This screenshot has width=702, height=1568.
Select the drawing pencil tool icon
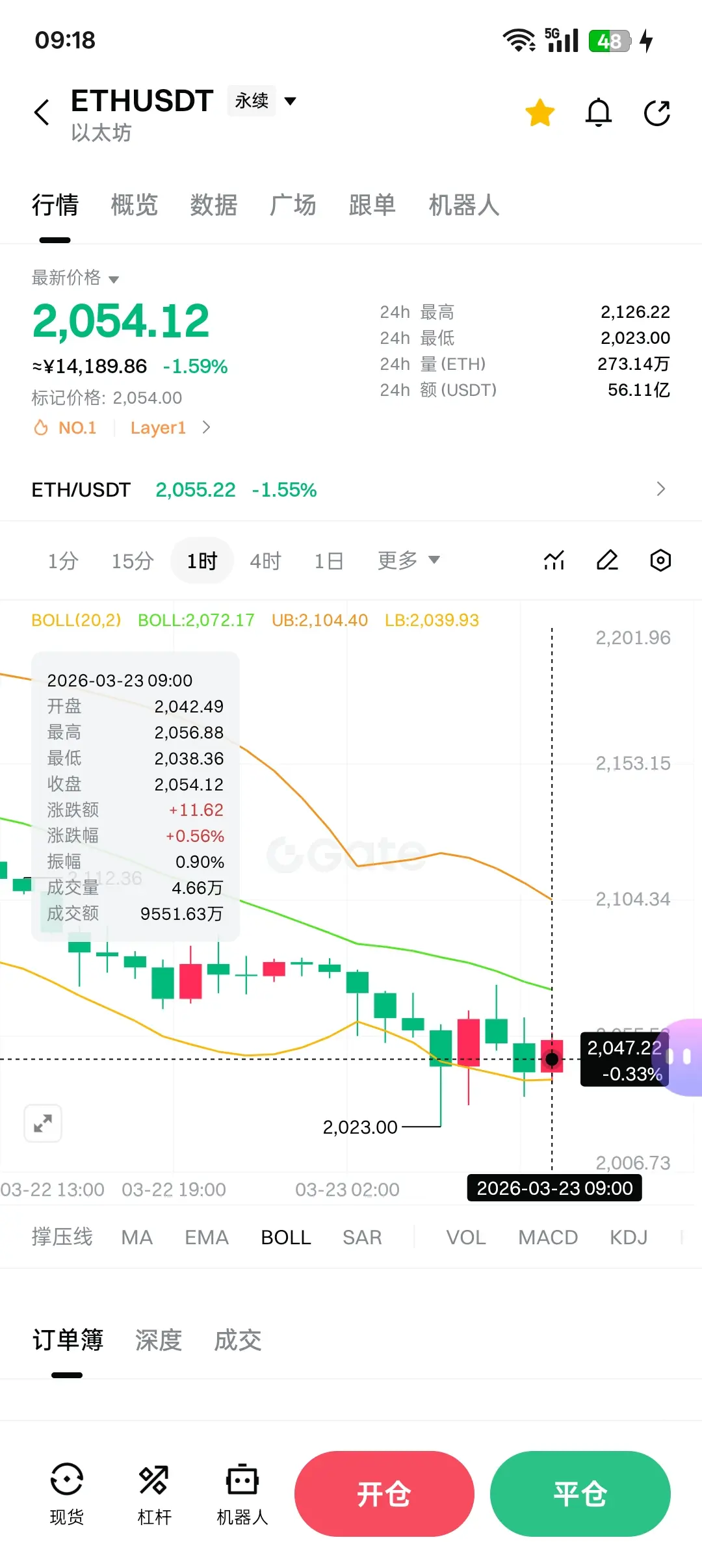pyautogui.click(x=607, y=560)
